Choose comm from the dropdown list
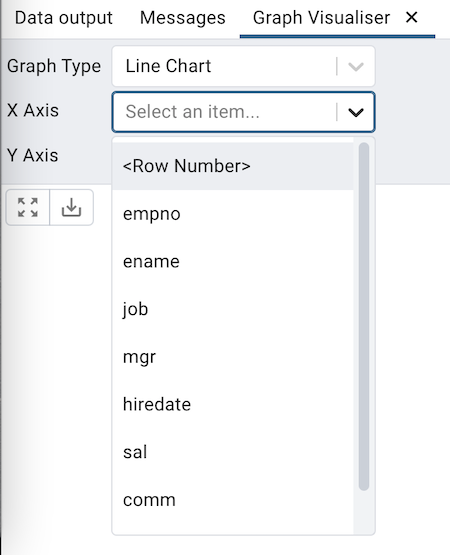This screenshot has height=555, width=450. tap(233, 500)
